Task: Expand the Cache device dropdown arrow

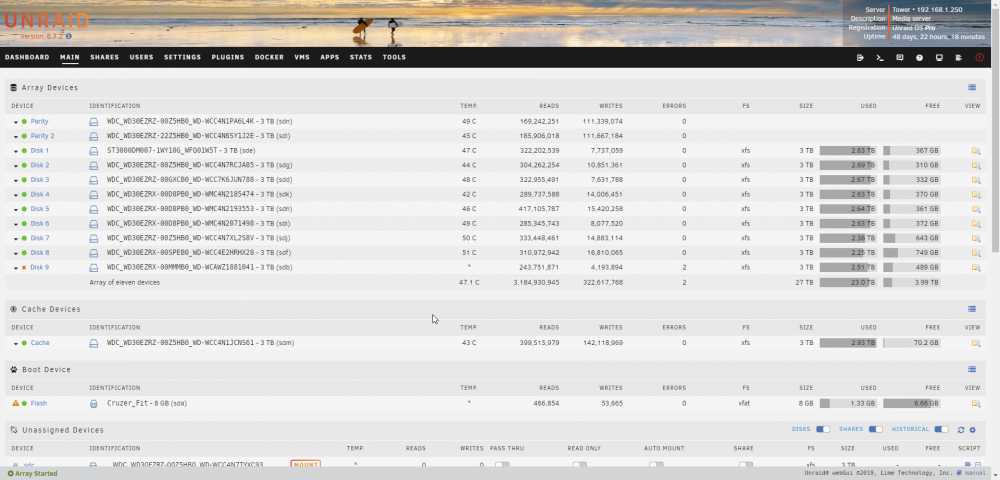Action: (16, 344)
